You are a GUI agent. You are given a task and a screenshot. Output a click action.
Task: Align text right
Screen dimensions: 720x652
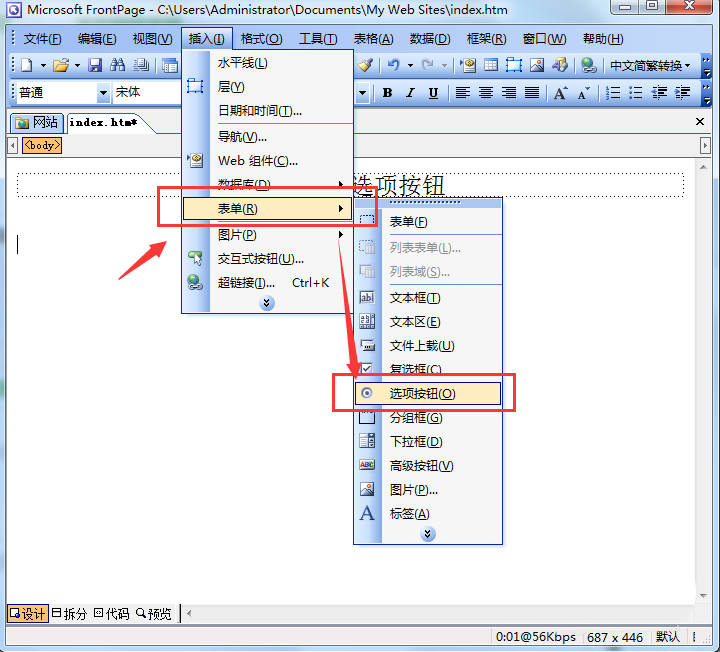click(x=509, y=93)
